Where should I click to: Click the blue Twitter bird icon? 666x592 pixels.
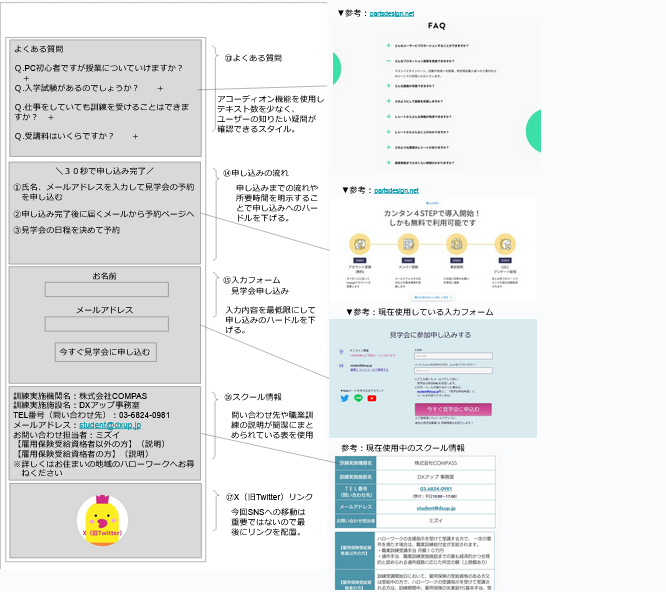coord(345,397)
